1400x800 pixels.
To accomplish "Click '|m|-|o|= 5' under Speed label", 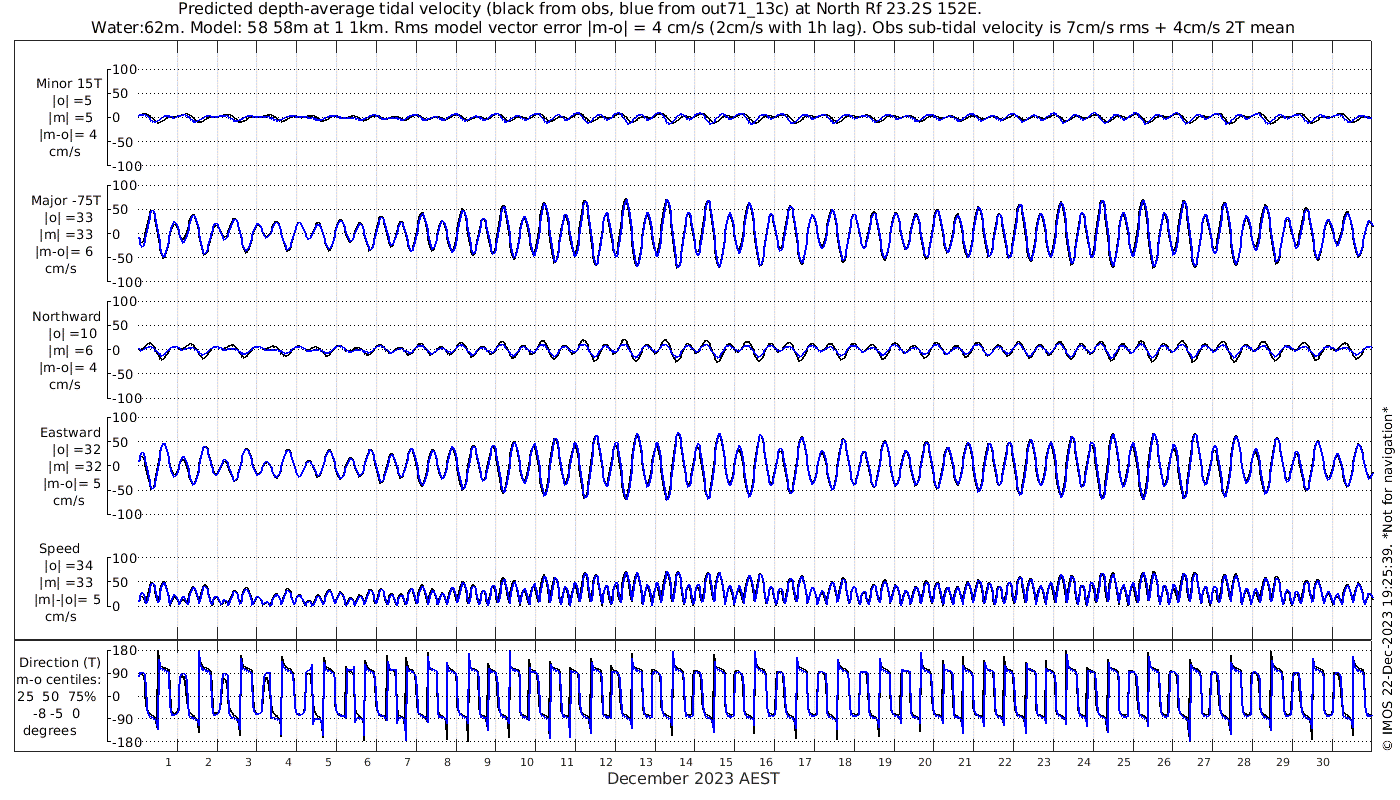I will click(69, 600).
